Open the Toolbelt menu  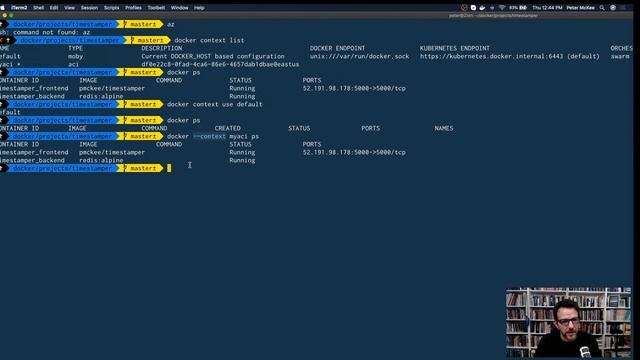pyautogui.click(x=156, y=7)
